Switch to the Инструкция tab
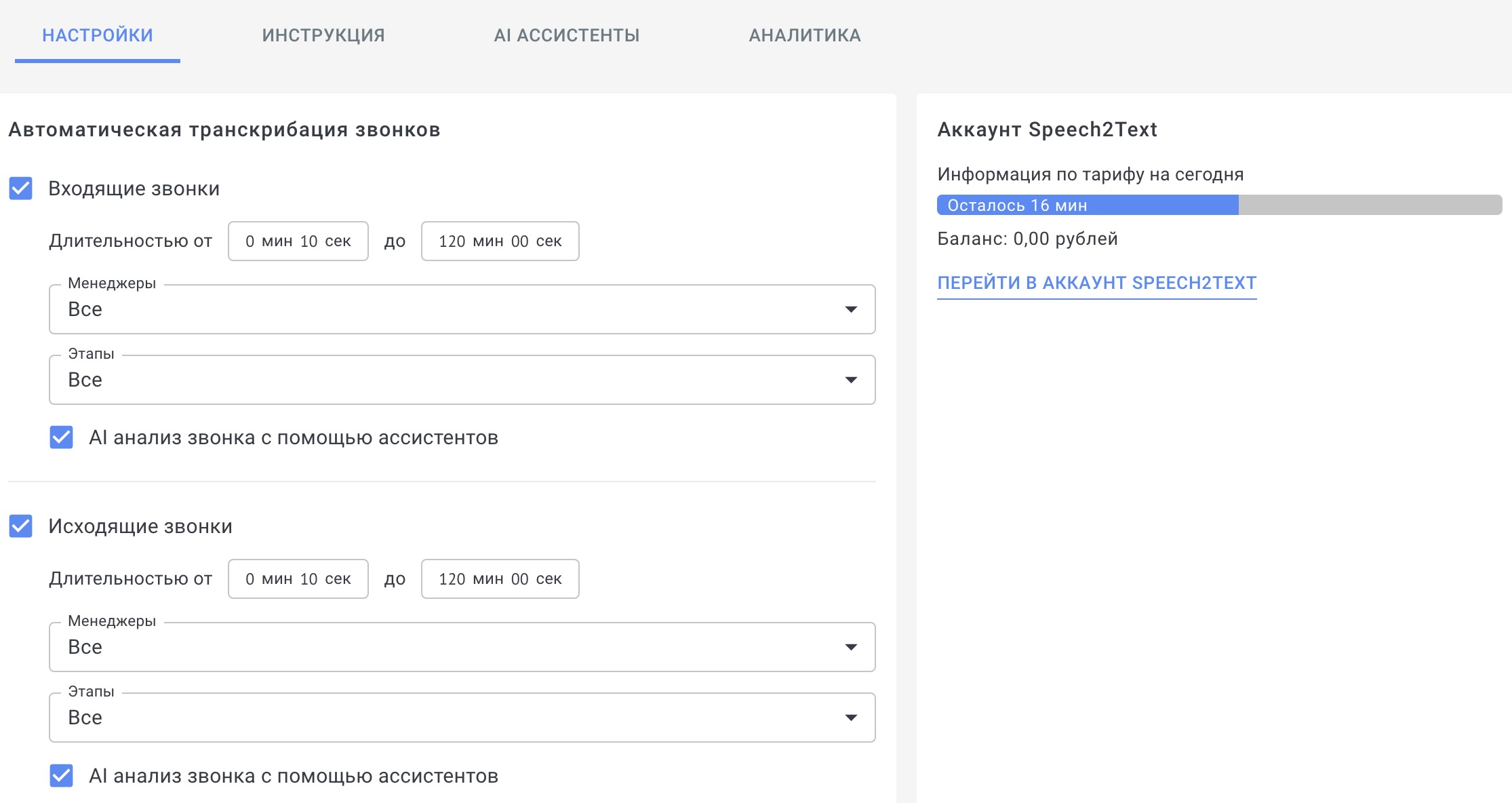This screenshot has width=1512, height=803. pos(323,35)
